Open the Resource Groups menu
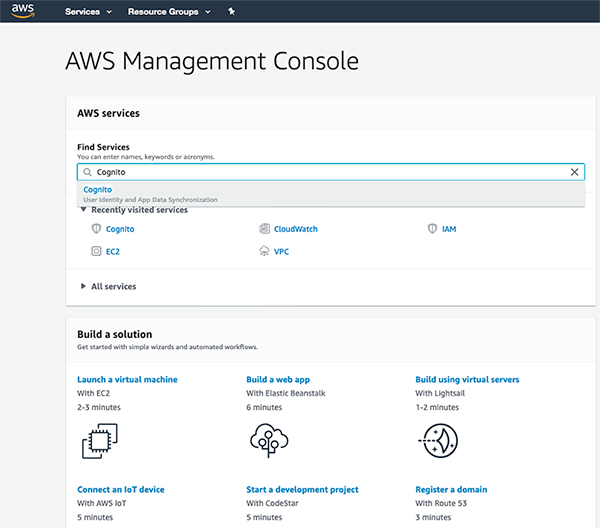600x528 pixels. pyautogui.click(x=169, y=12)
